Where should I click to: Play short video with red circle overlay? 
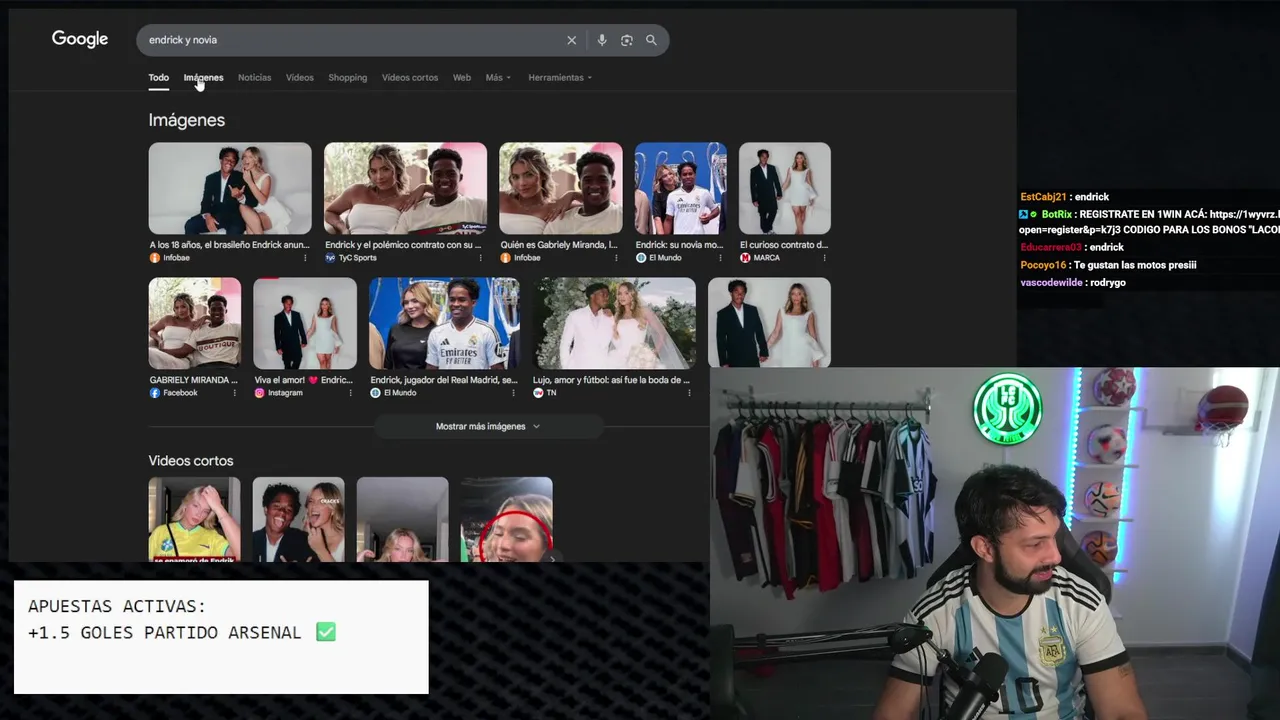[x=507, y=519]
